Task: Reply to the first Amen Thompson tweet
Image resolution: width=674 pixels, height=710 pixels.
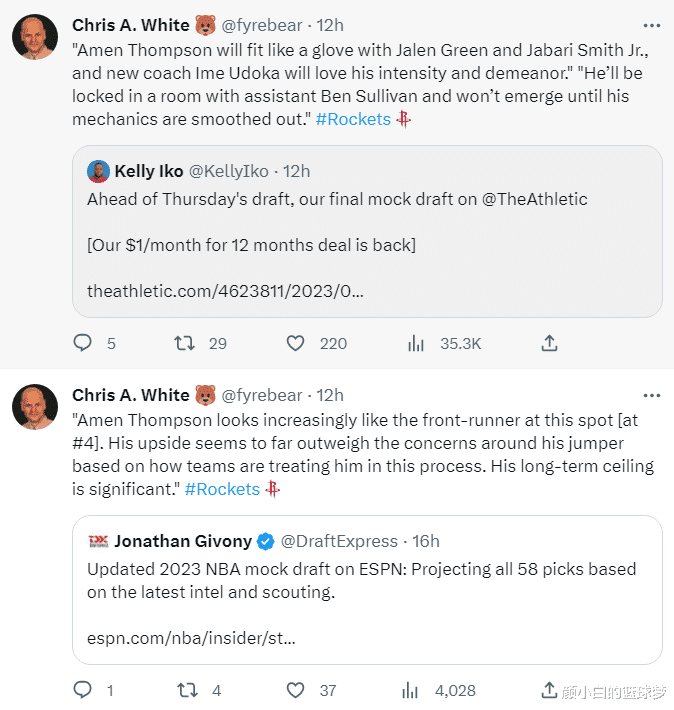Action: click(x=83, y=343)
